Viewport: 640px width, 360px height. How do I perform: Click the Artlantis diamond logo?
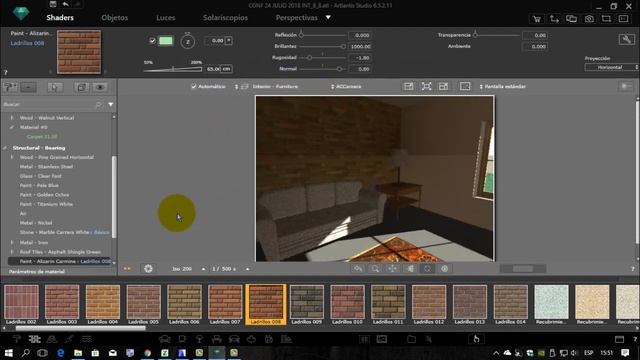coord(21,13)
